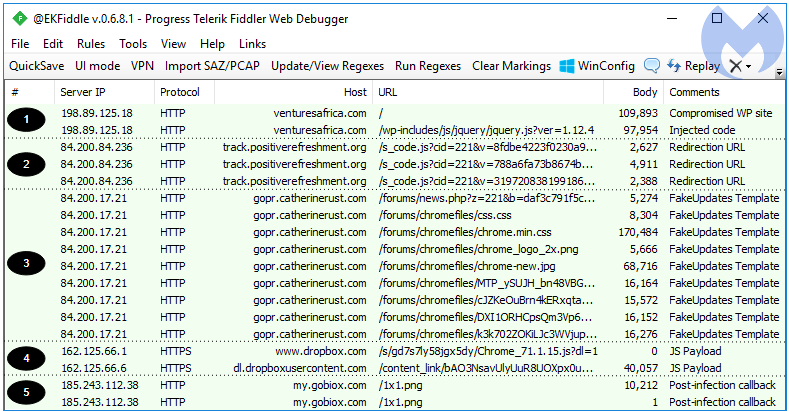This screenshot has width=789, height=412.
Task: Select the jquery.js?ver=1.12.4 session row
Action: [394, 130]
